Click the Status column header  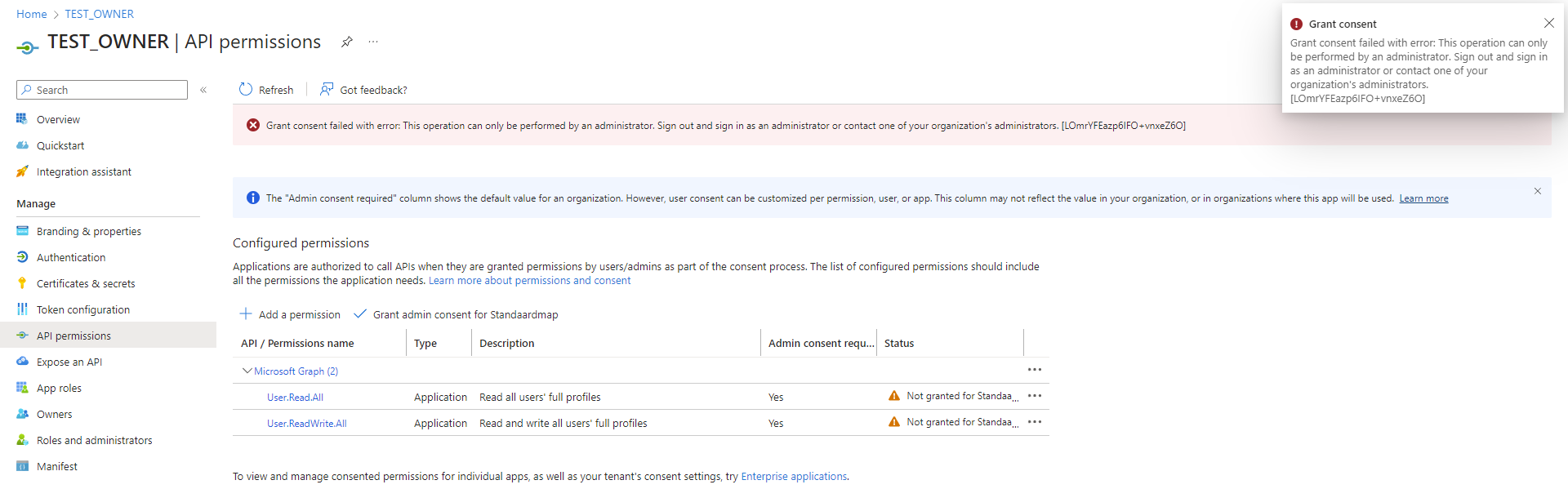tap(899, 343)
